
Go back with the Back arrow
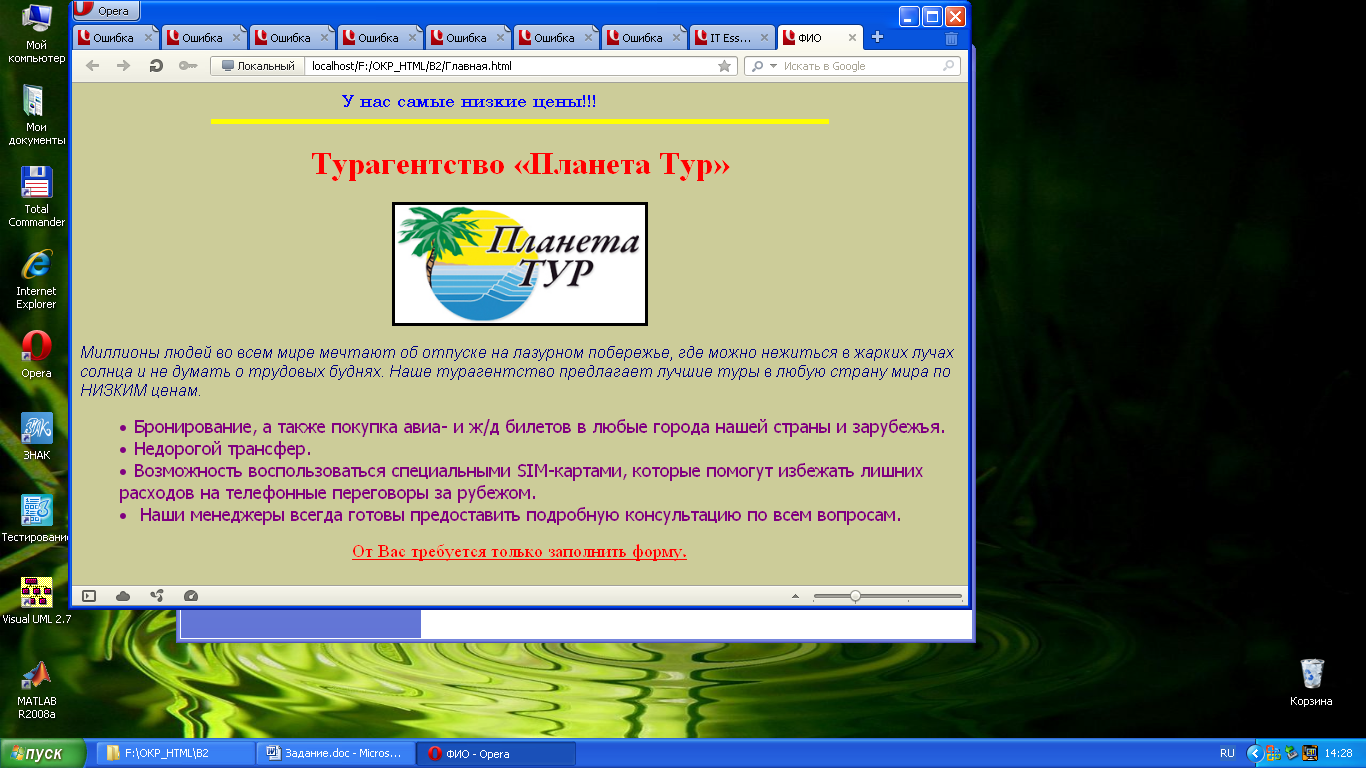92,66
